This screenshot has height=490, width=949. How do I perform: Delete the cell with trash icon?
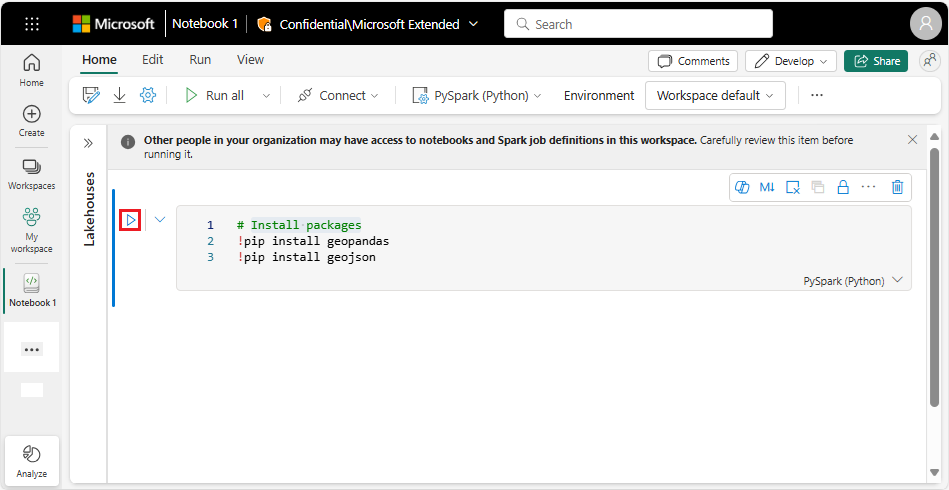point(898,187)
